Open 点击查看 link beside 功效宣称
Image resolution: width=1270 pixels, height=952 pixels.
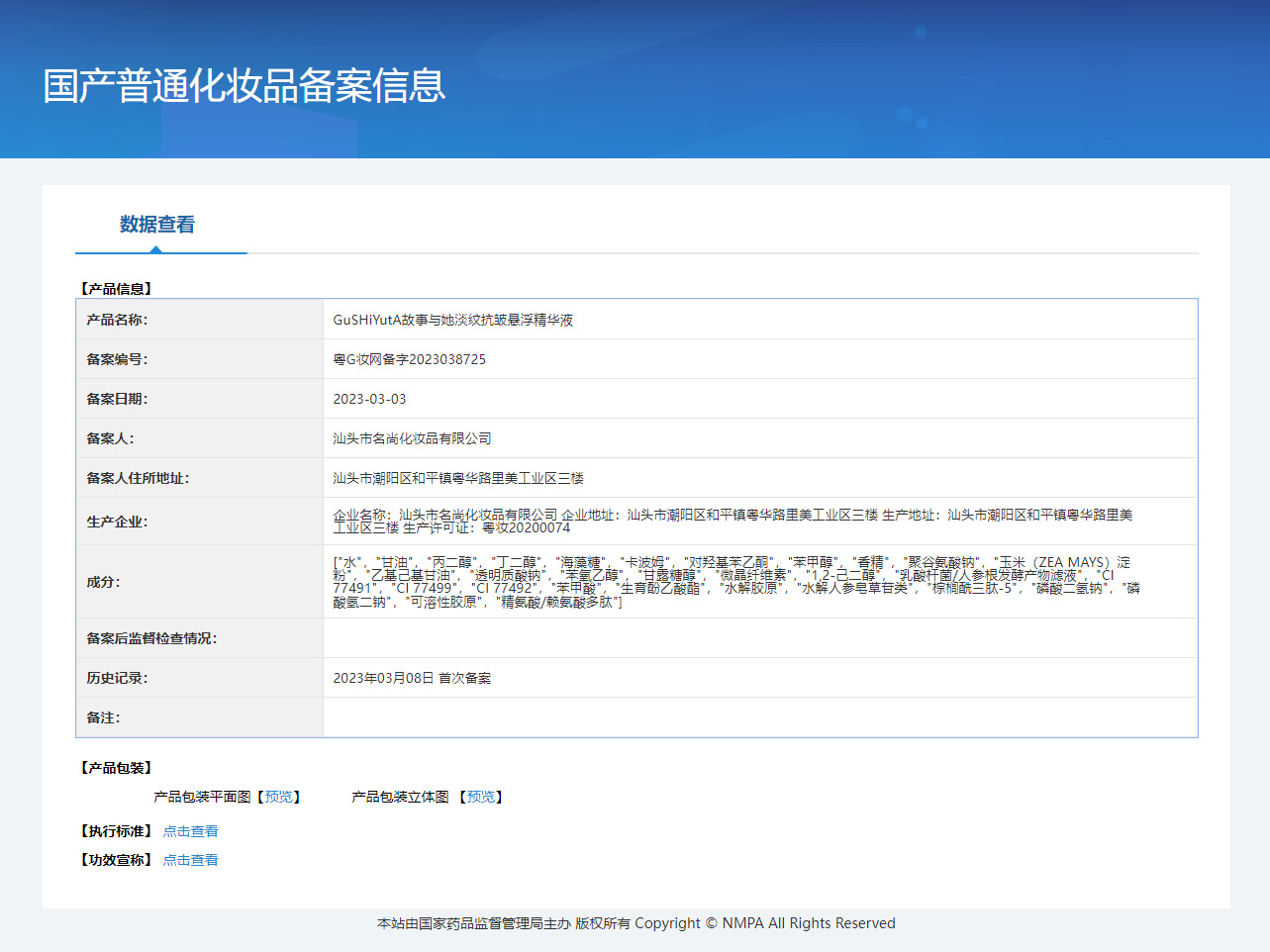190,860
